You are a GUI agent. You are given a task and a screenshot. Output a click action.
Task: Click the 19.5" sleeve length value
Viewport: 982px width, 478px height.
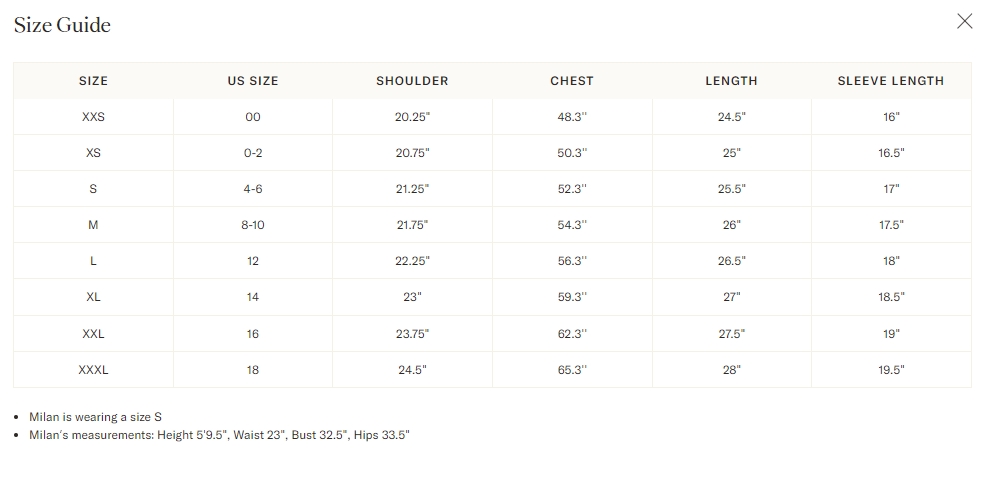point(891,370)
